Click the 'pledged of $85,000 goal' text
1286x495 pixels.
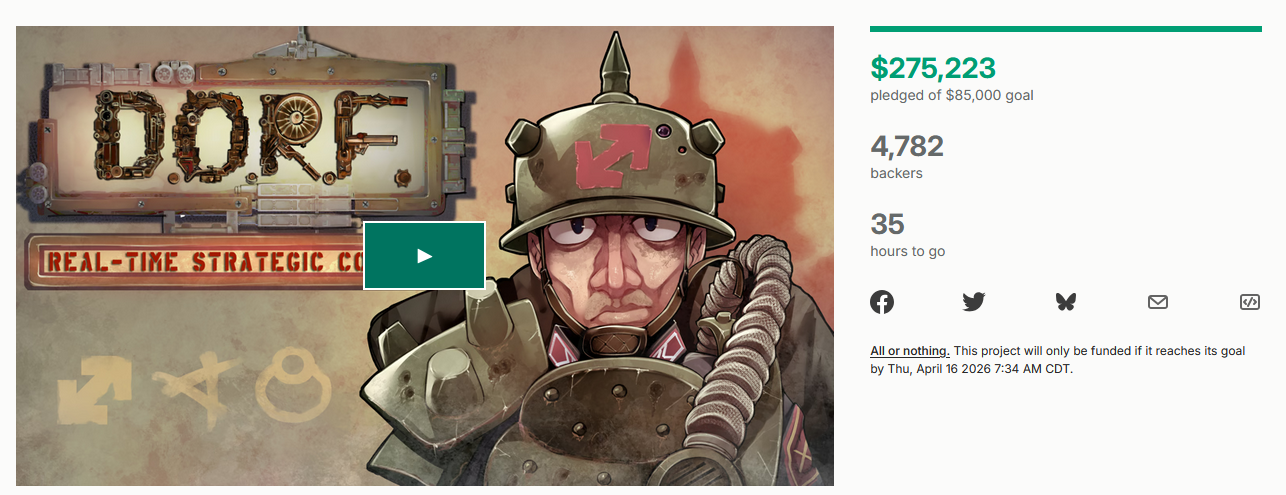point(952,96)
